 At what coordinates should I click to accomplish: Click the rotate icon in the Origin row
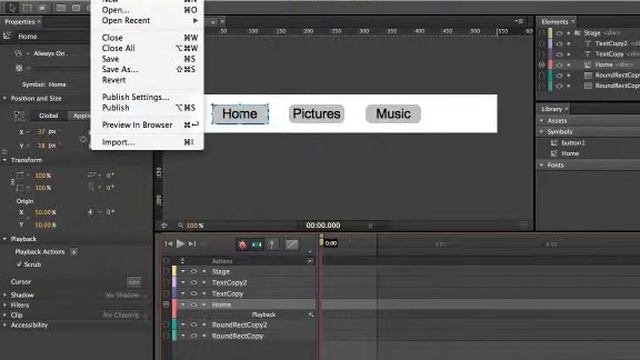tap(90, 212)
